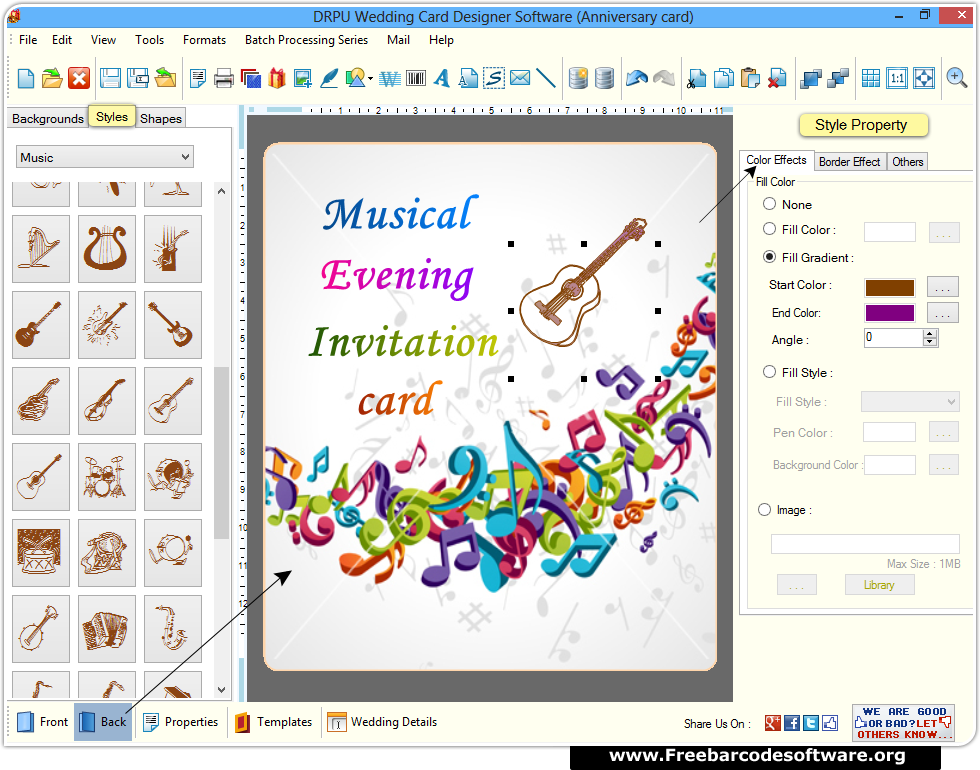The image size is (980, 770).
Task: Select the accordion style thumbnail
Action: (107, 629)
